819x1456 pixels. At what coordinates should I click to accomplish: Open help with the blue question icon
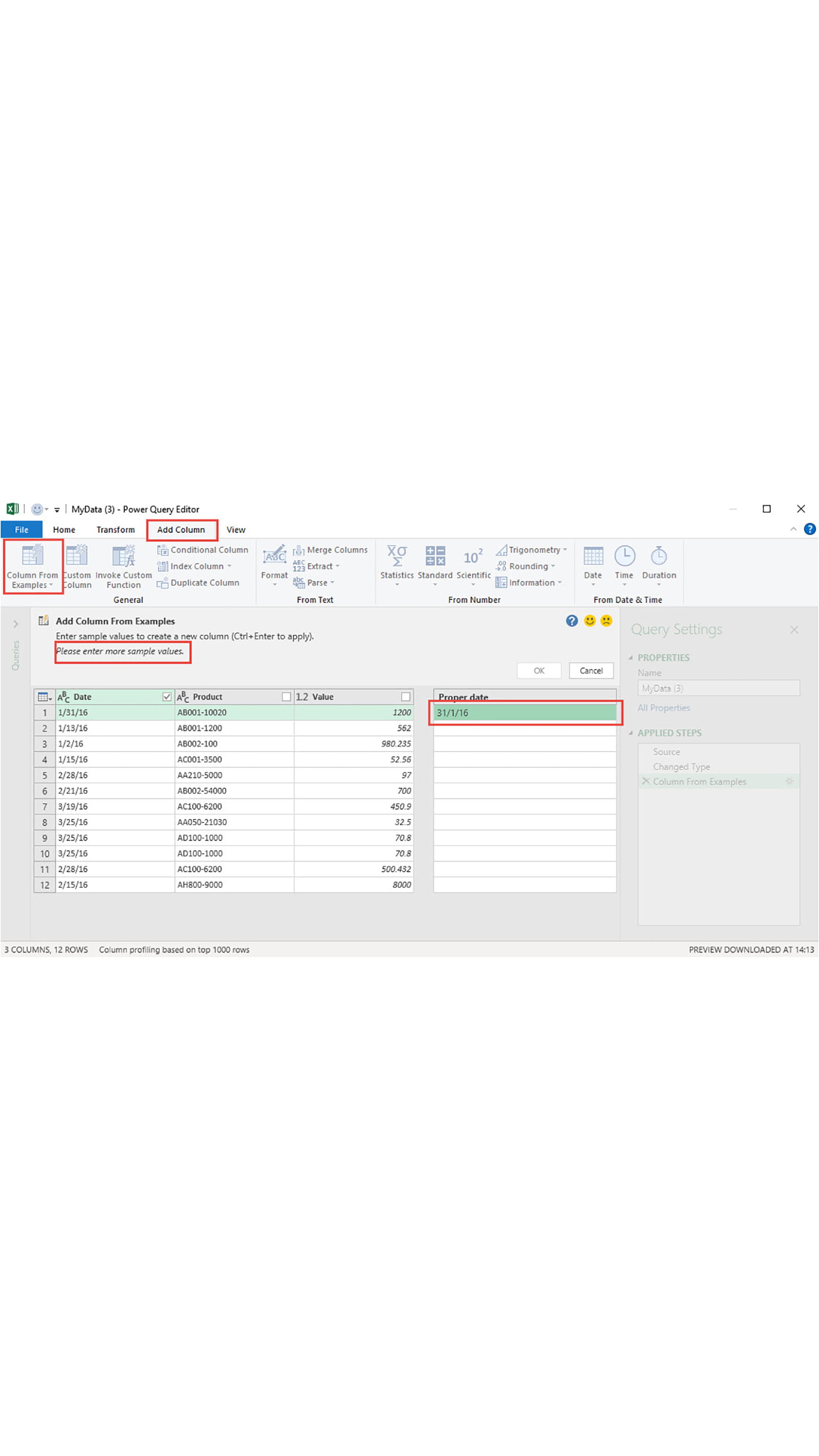(x=572, y=620)
